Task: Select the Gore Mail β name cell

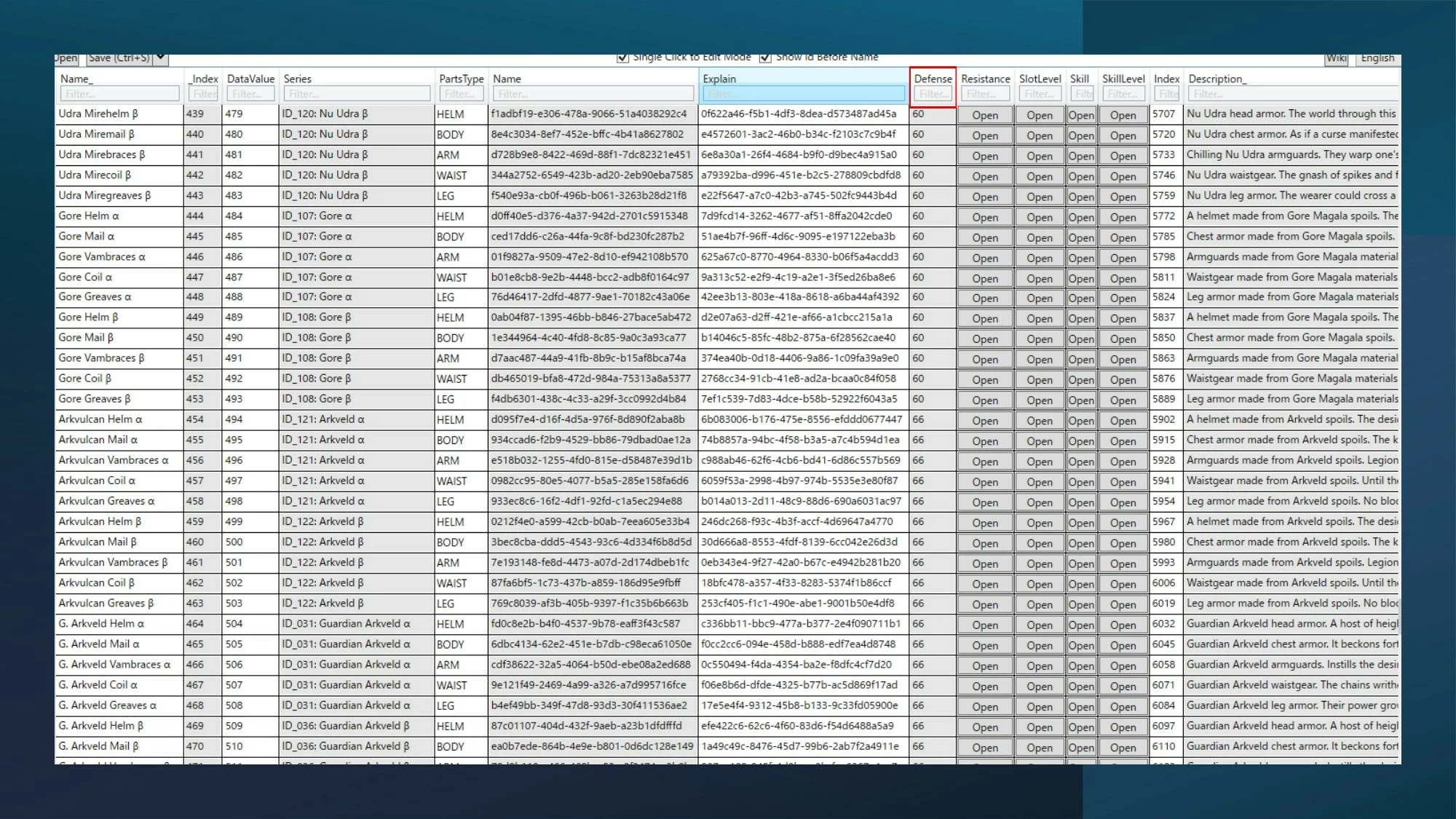Action: tap(119, 338)
